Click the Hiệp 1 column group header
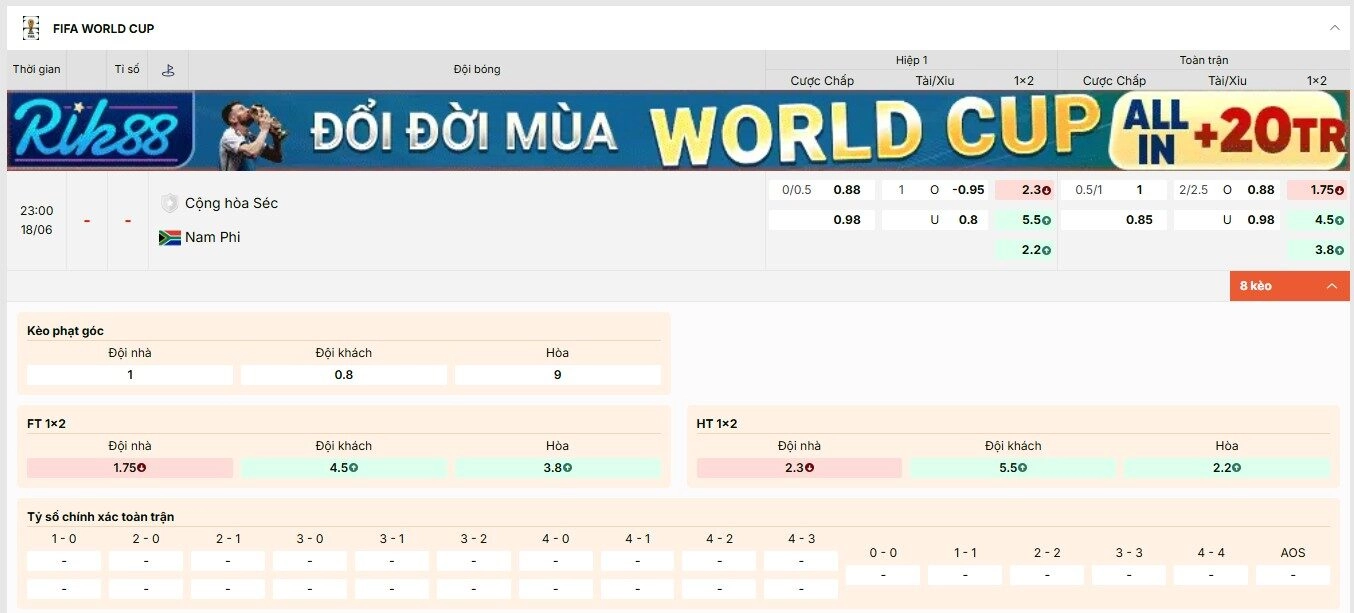The image size is (1354, 613). (911, 60)
